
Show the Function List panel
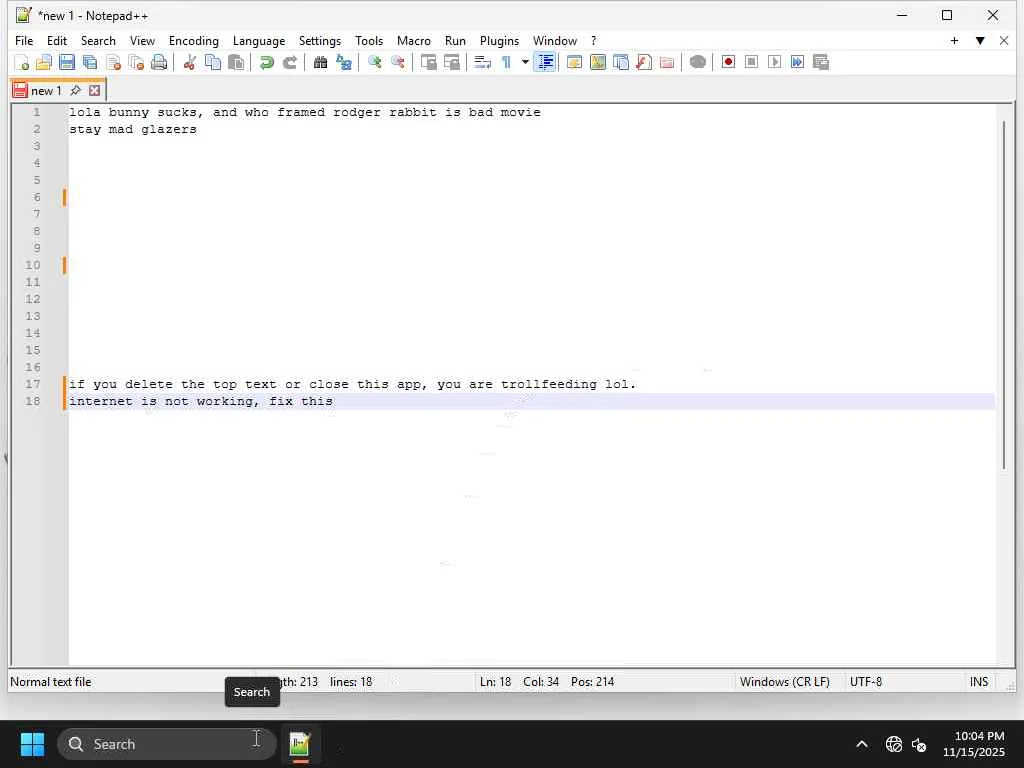(643, 62)
